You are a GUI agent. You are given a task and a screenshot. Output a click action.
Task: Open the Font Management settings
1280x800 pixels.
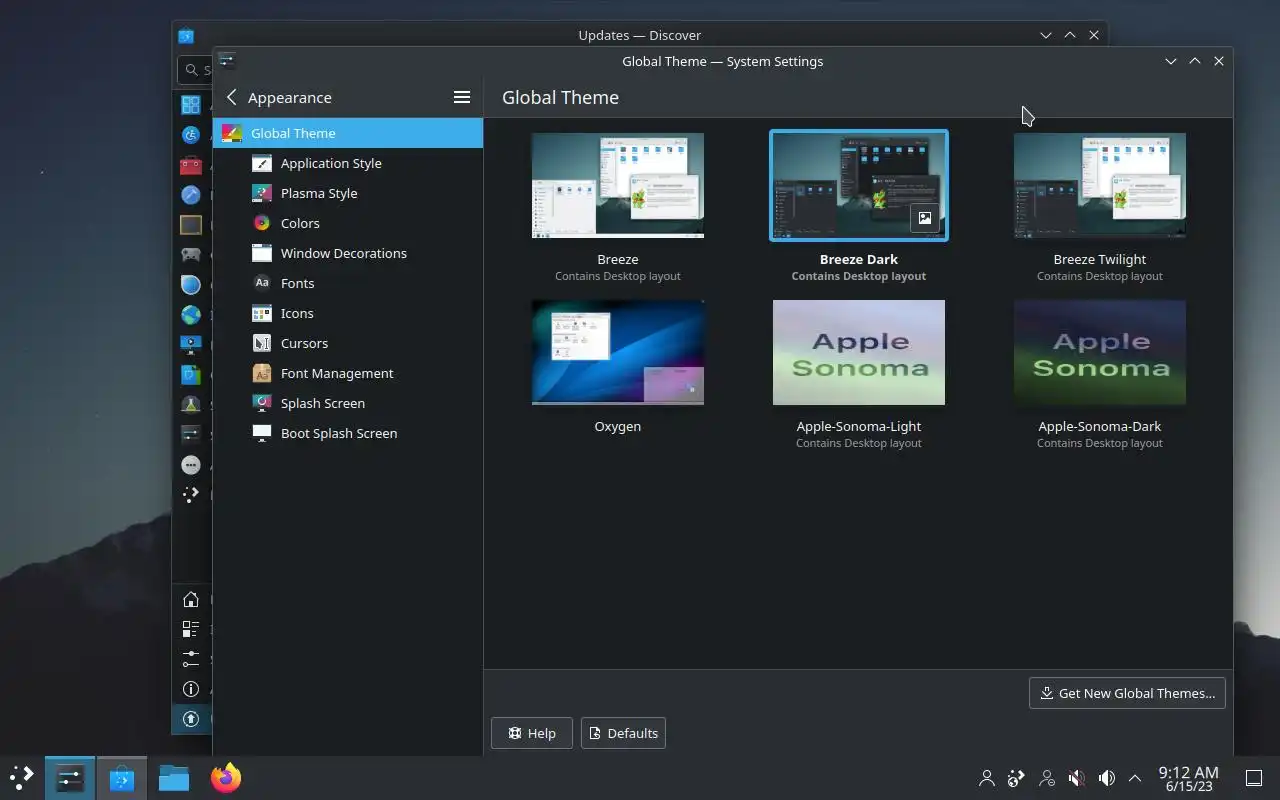[x=347, y=373]
